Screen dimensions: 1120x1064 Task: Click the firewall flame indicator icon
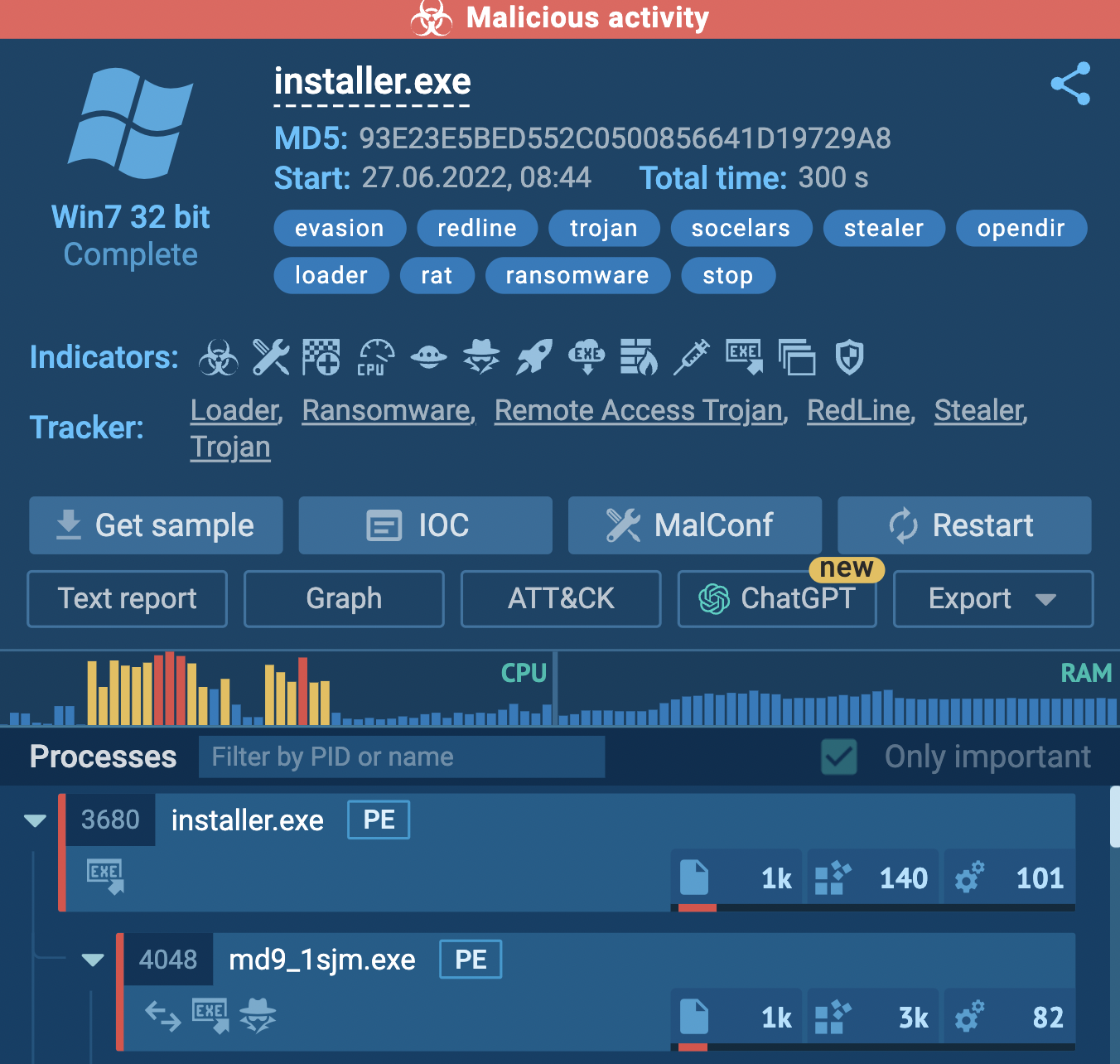tap(639, 358)
